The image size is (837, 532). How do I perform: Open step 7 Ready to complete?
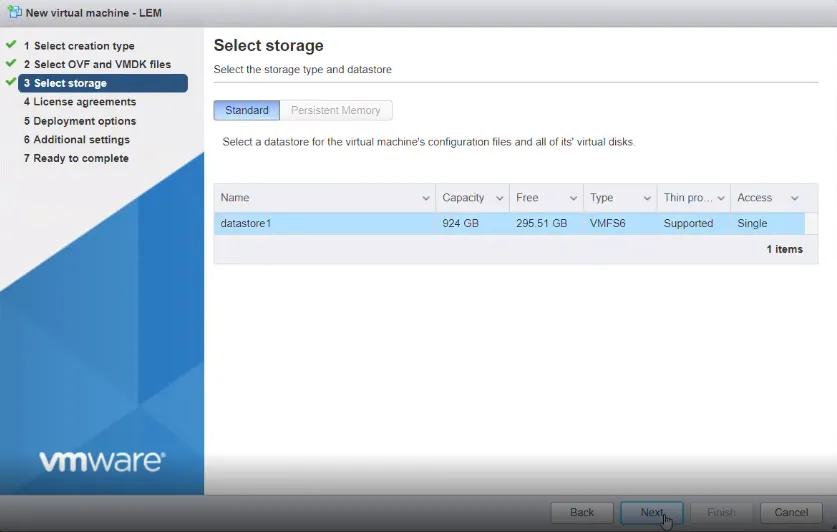coord(76,158)
